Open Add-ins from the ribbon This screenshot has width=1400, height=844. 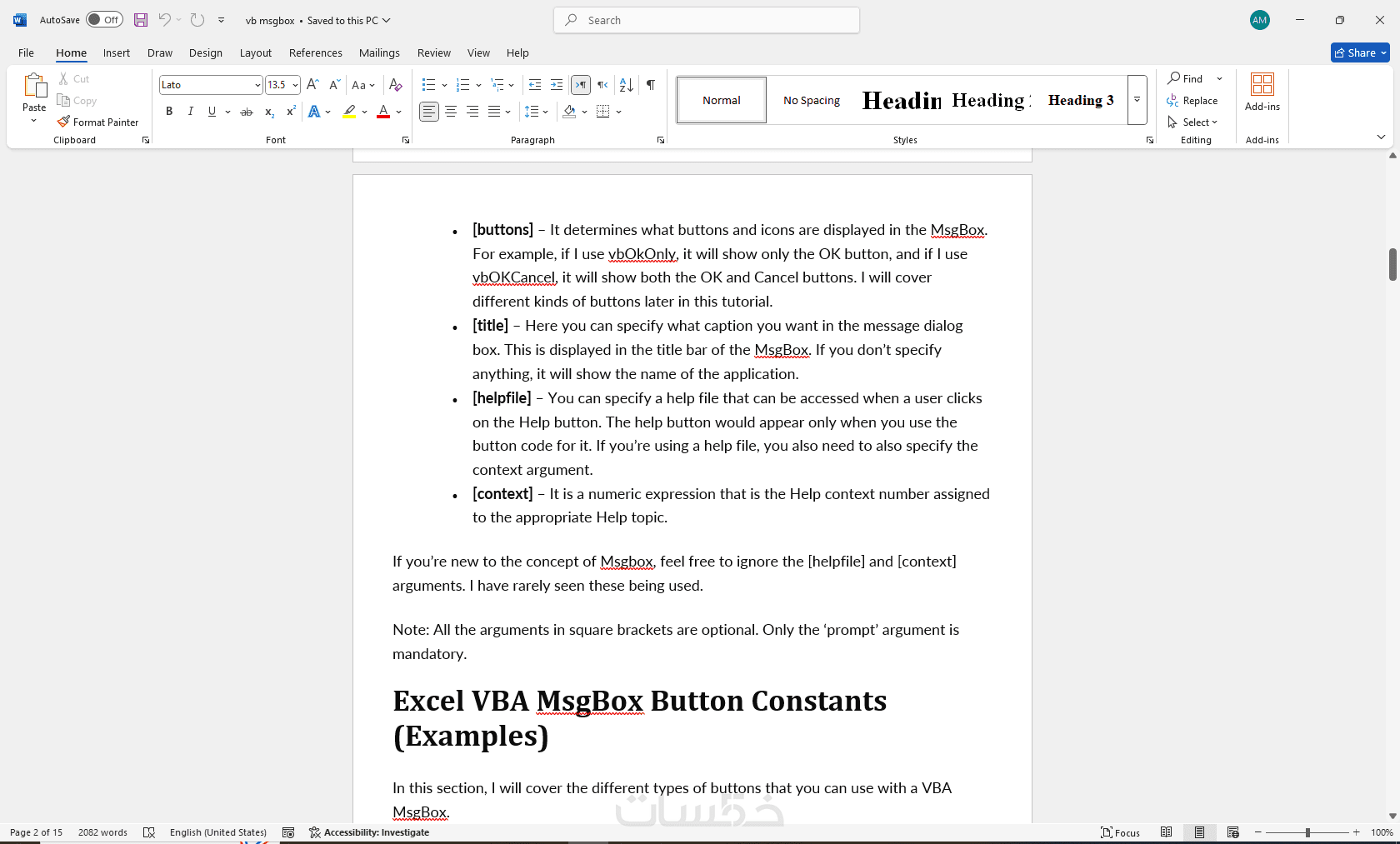[x=1262, y=92]
